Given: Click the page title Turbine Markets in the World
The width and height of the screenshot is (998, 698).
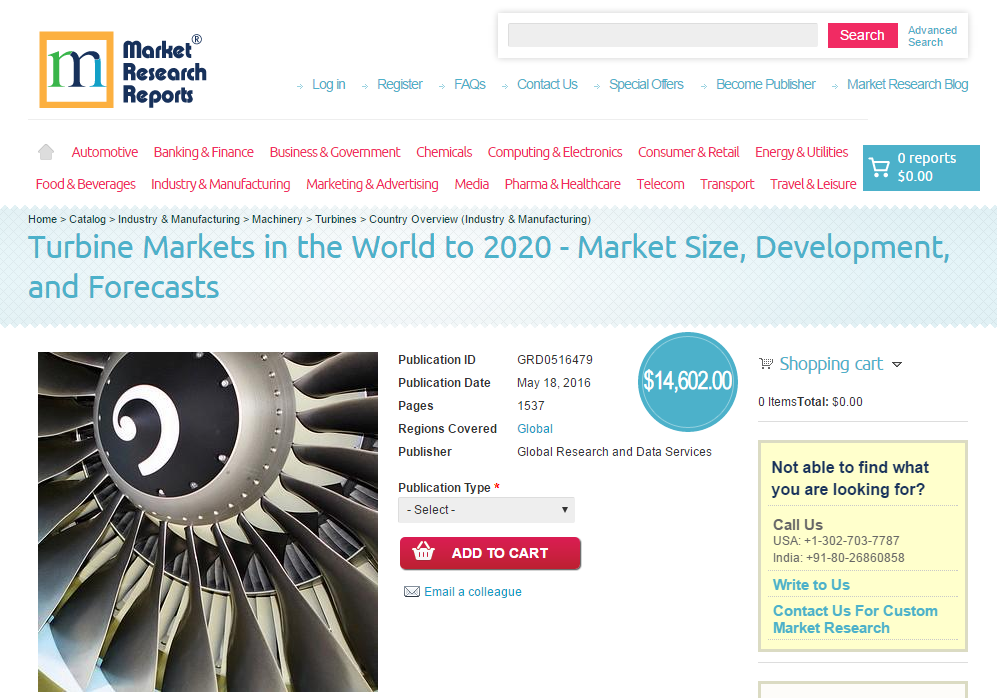Looking at the screenshot, I should point(489,267).
